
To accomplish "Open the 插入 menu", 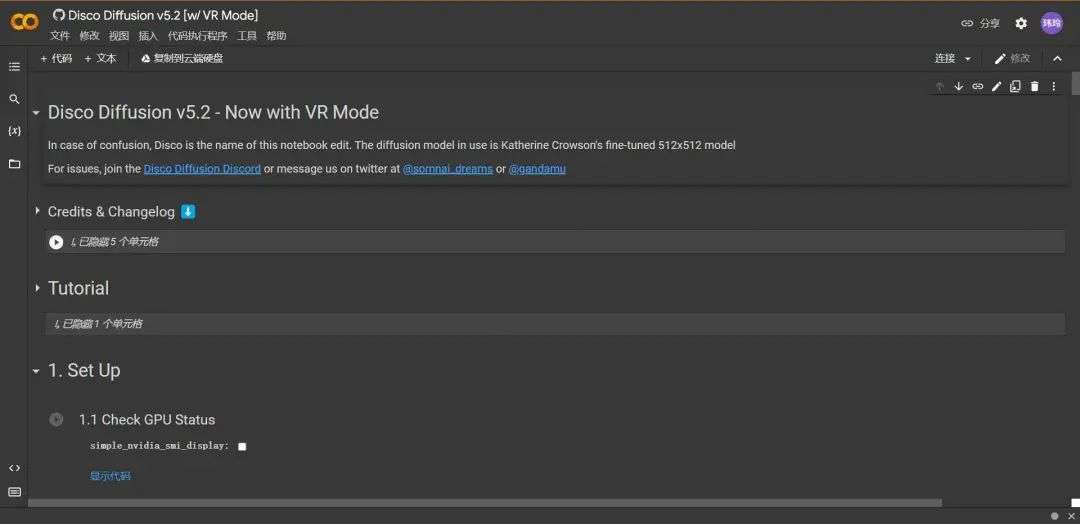I will point(148,36).
